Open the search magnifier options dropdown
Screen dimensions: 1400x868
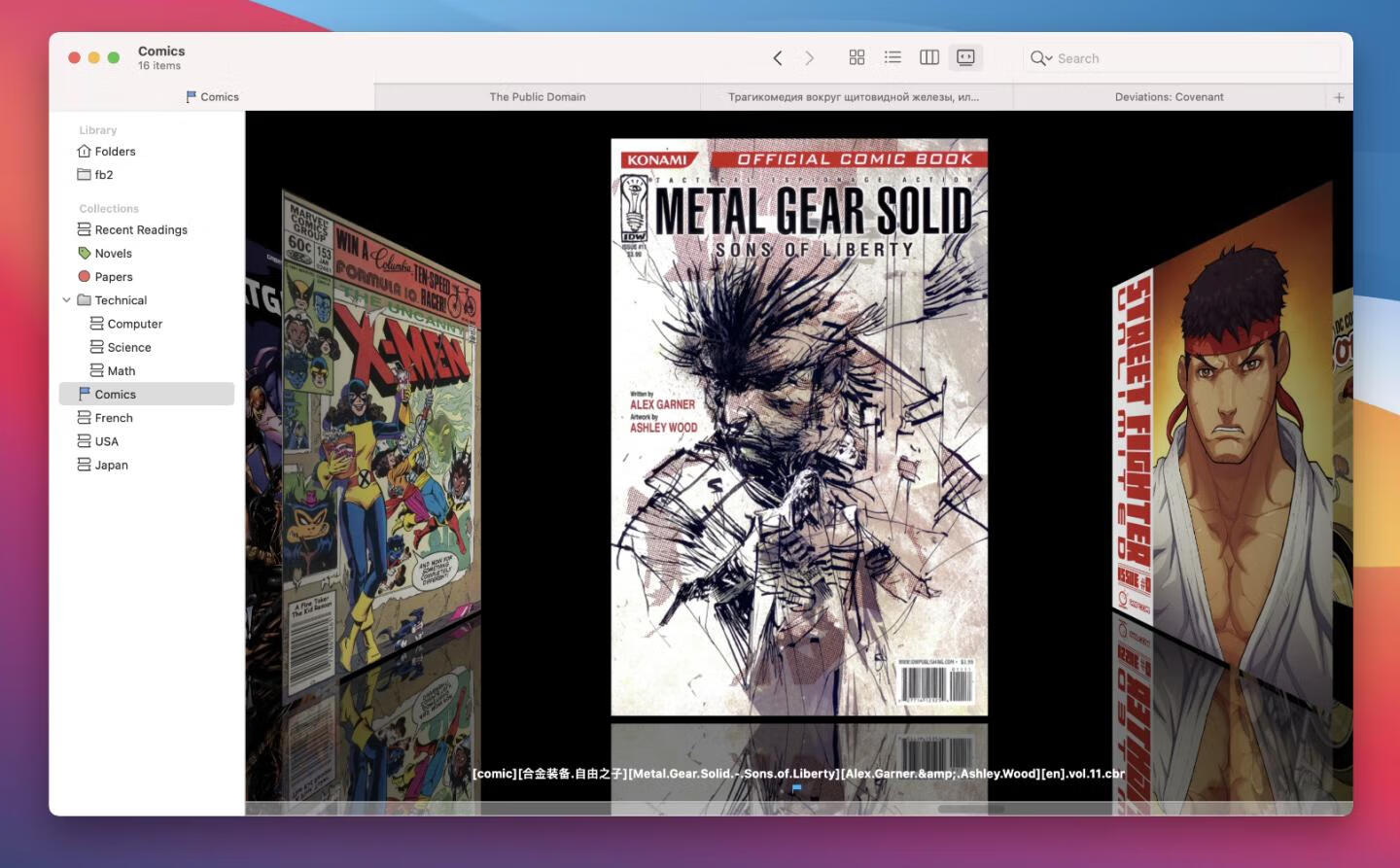1041,58
